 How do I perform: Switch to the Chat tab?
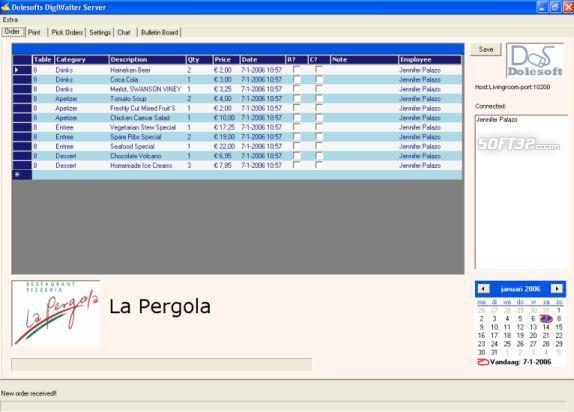point(124,33)
